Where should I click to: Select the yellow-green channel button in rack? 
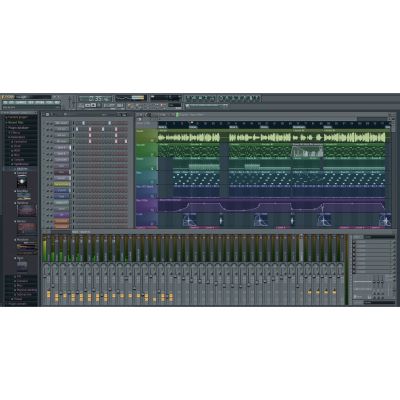click(61, 184)
